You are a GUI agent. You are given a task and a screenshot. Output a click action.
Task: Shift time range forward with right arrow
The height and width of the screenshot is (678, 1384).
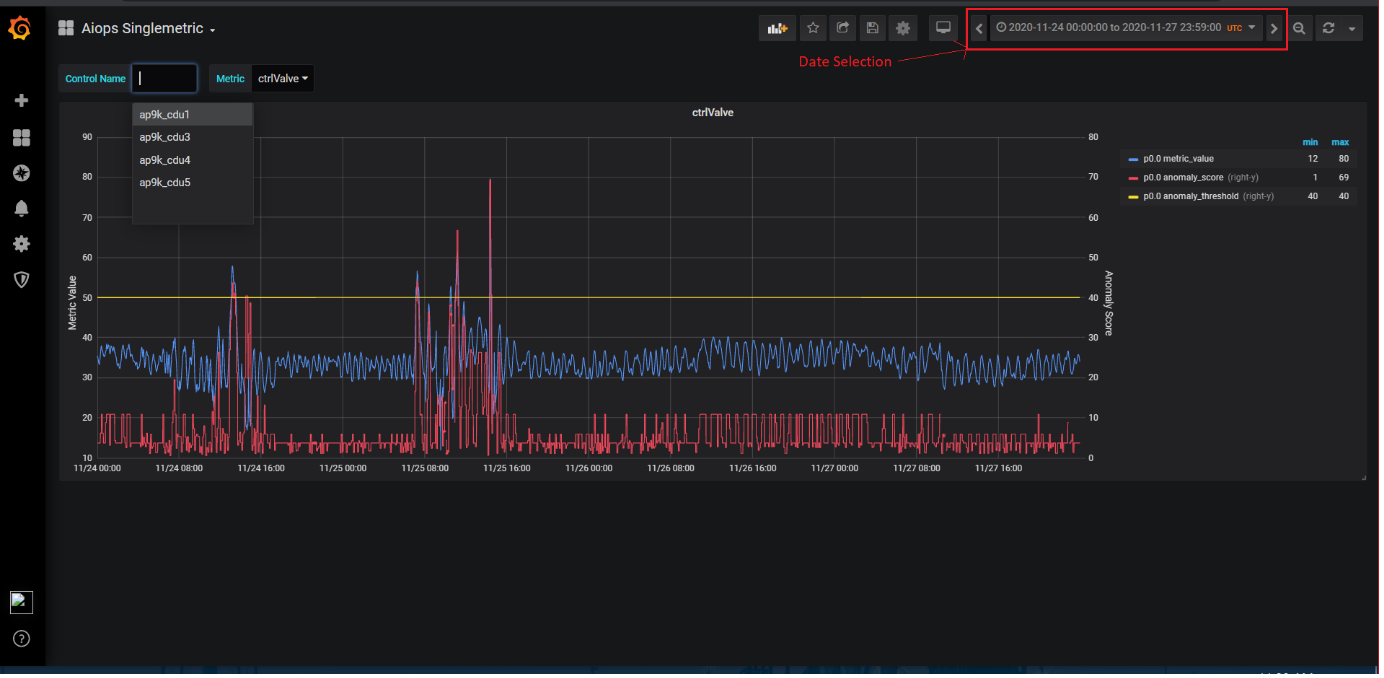[1274, 29]
